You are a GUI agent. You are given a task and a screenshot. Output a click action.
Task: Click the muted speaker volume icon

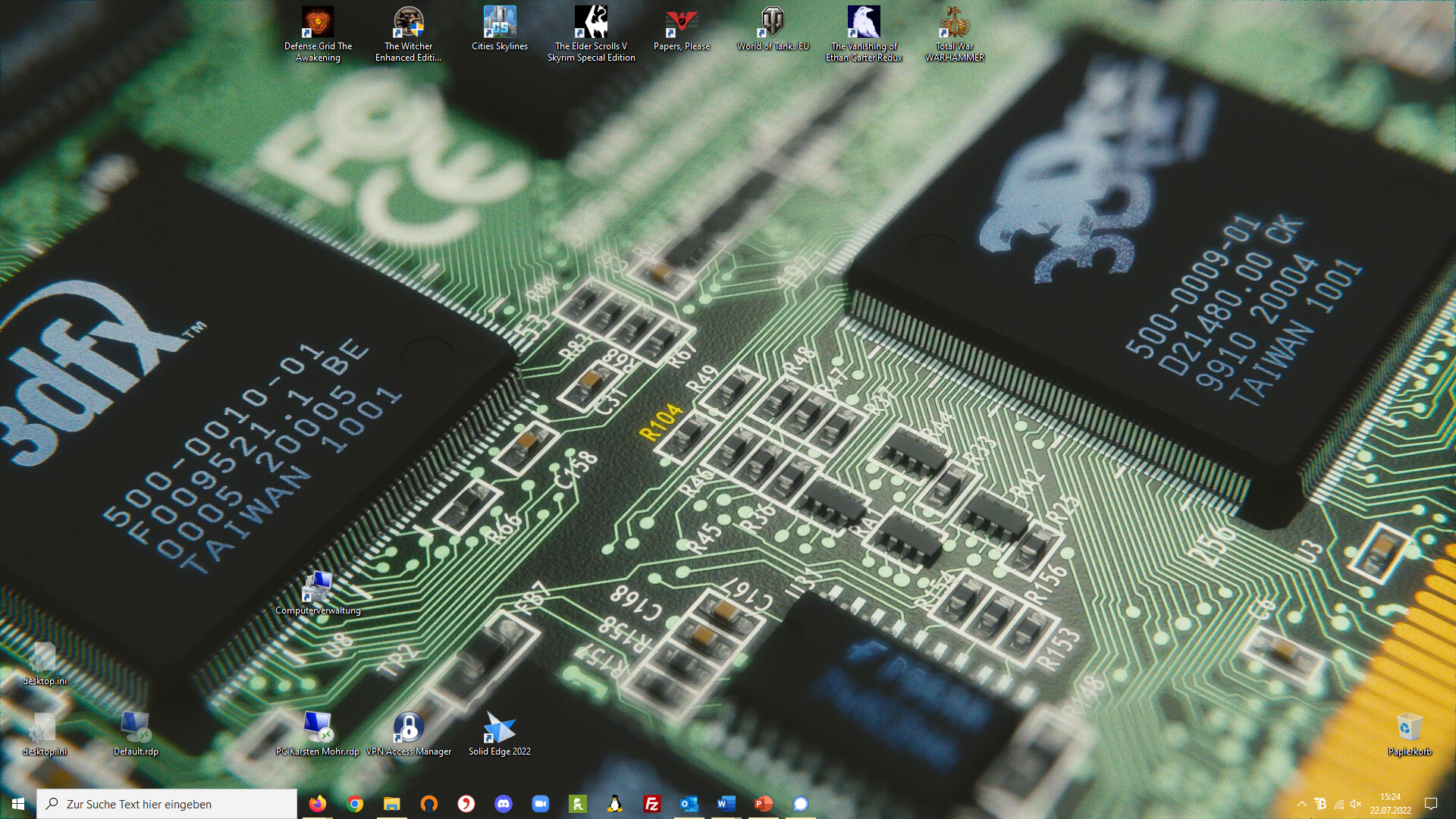[x=1357, y=804]
